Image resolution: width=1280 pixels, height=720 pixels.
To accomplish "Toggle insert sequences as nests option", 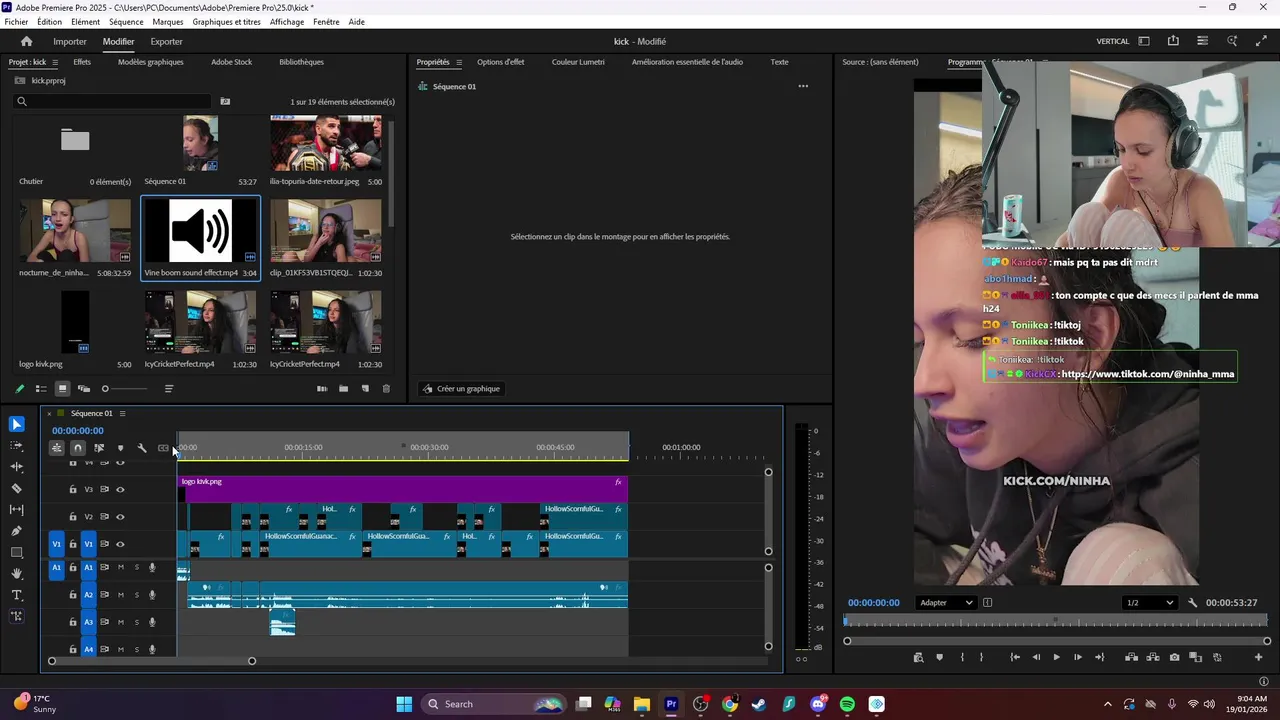I will [57, 448].
